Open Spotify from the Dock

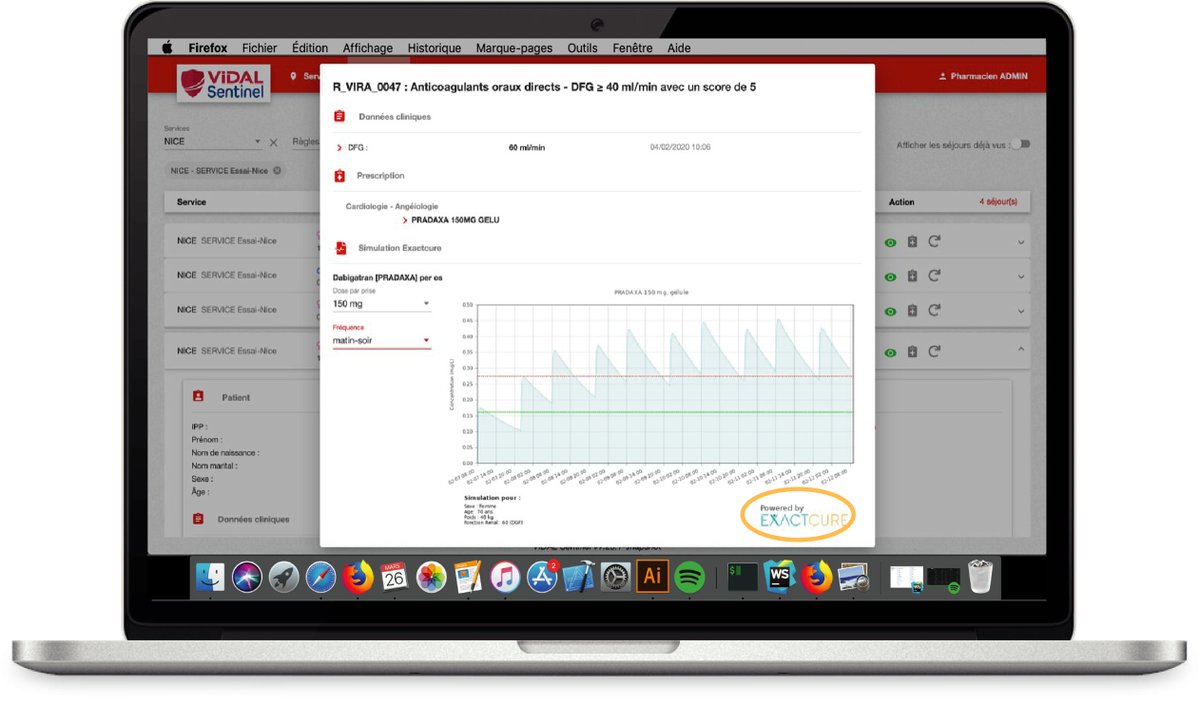689,576
